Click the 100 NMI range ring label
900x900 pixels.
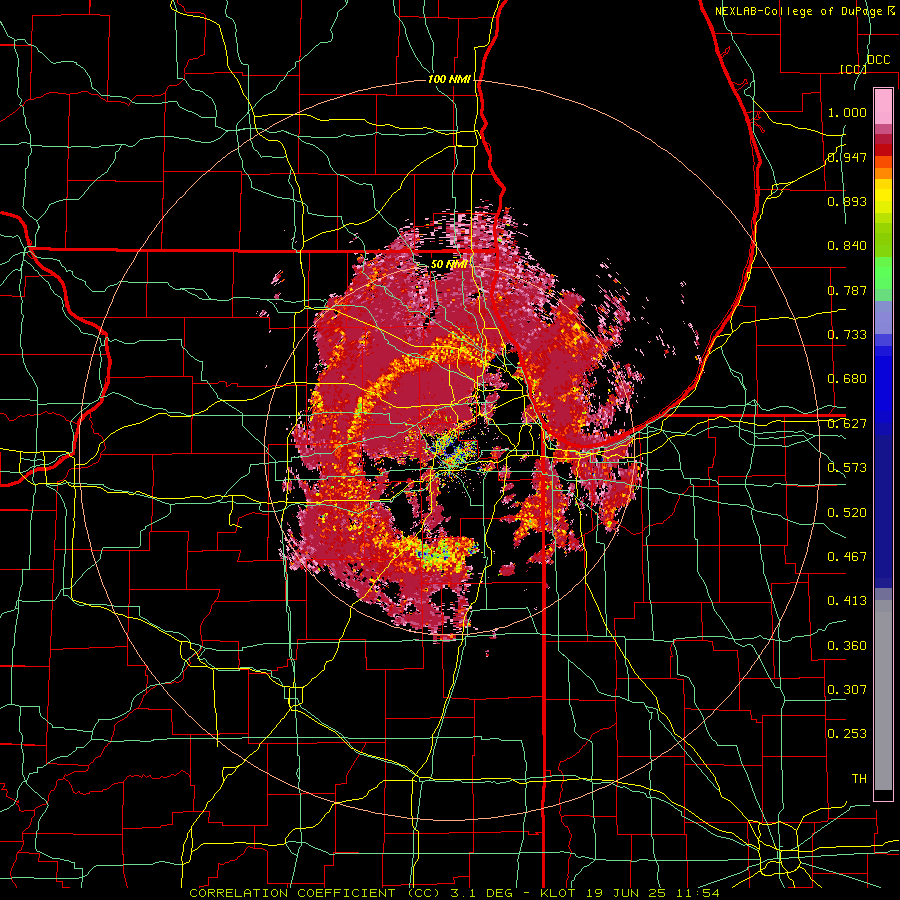click(449, 79)
